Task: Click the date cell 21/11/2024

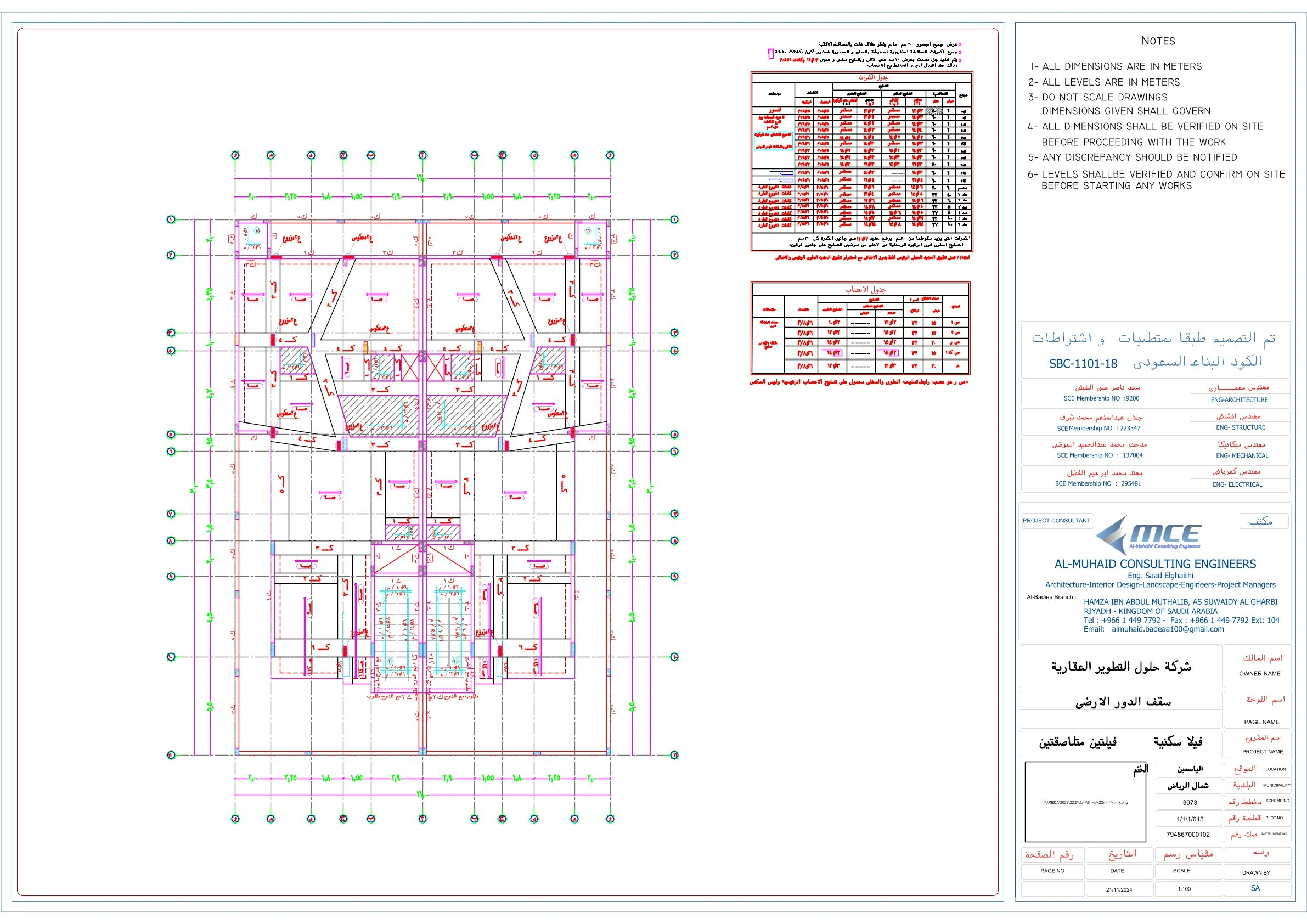Action: point(1119,889)
